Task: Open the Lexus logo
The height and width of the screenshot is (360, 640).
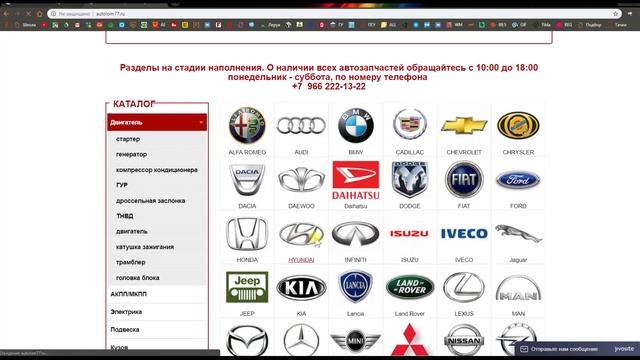Action: click(464, 287)
